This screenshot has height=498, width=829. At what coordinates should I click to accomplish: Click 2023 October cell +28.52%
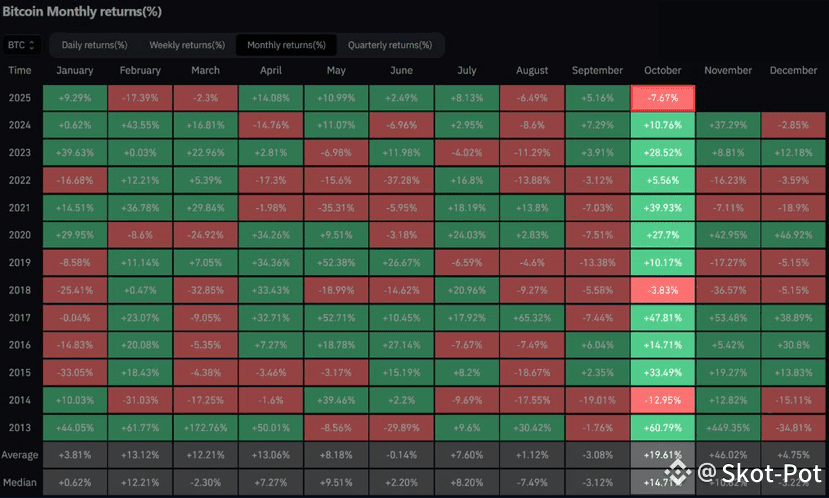click(662, 153)
